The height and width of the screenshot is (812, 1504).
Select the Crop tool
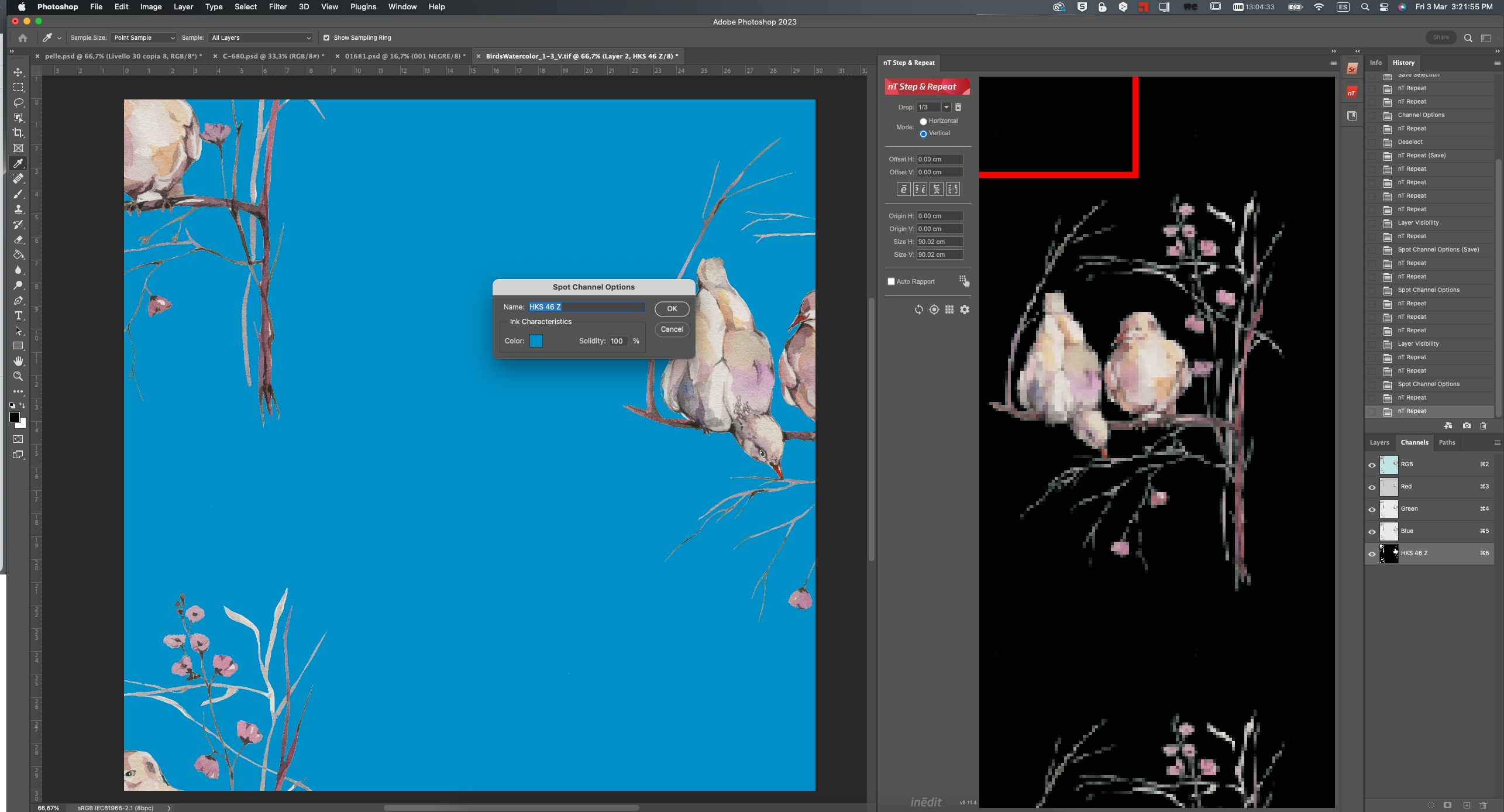click(x=18, y=133)
